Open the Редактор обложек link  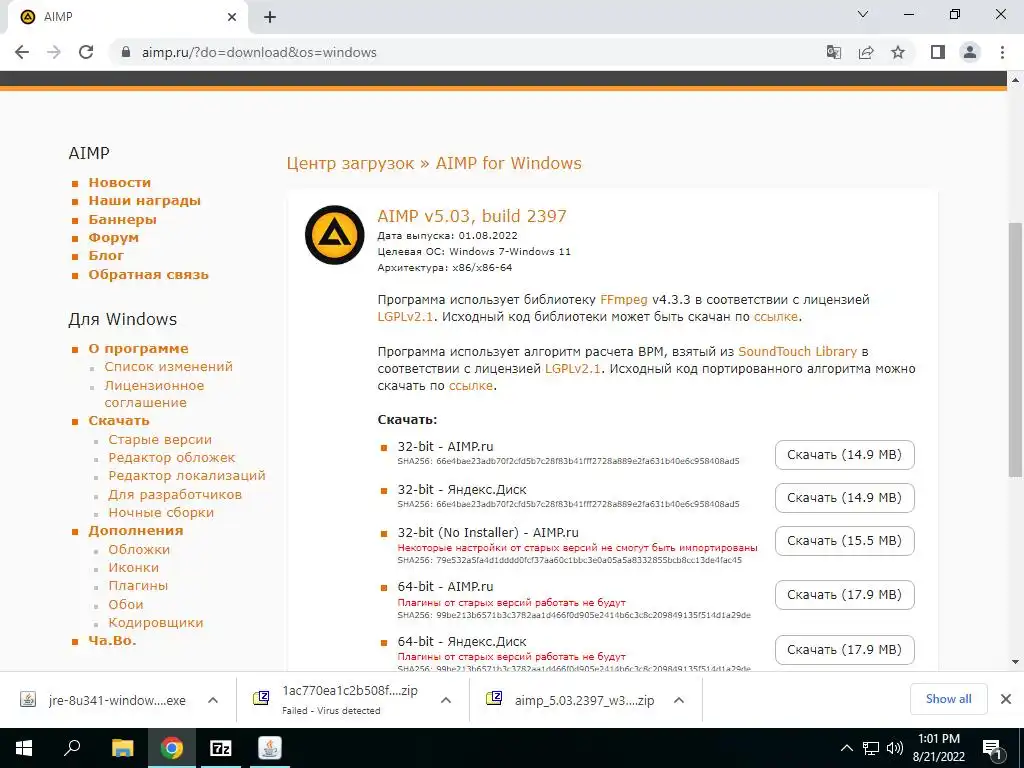[172, 457]
